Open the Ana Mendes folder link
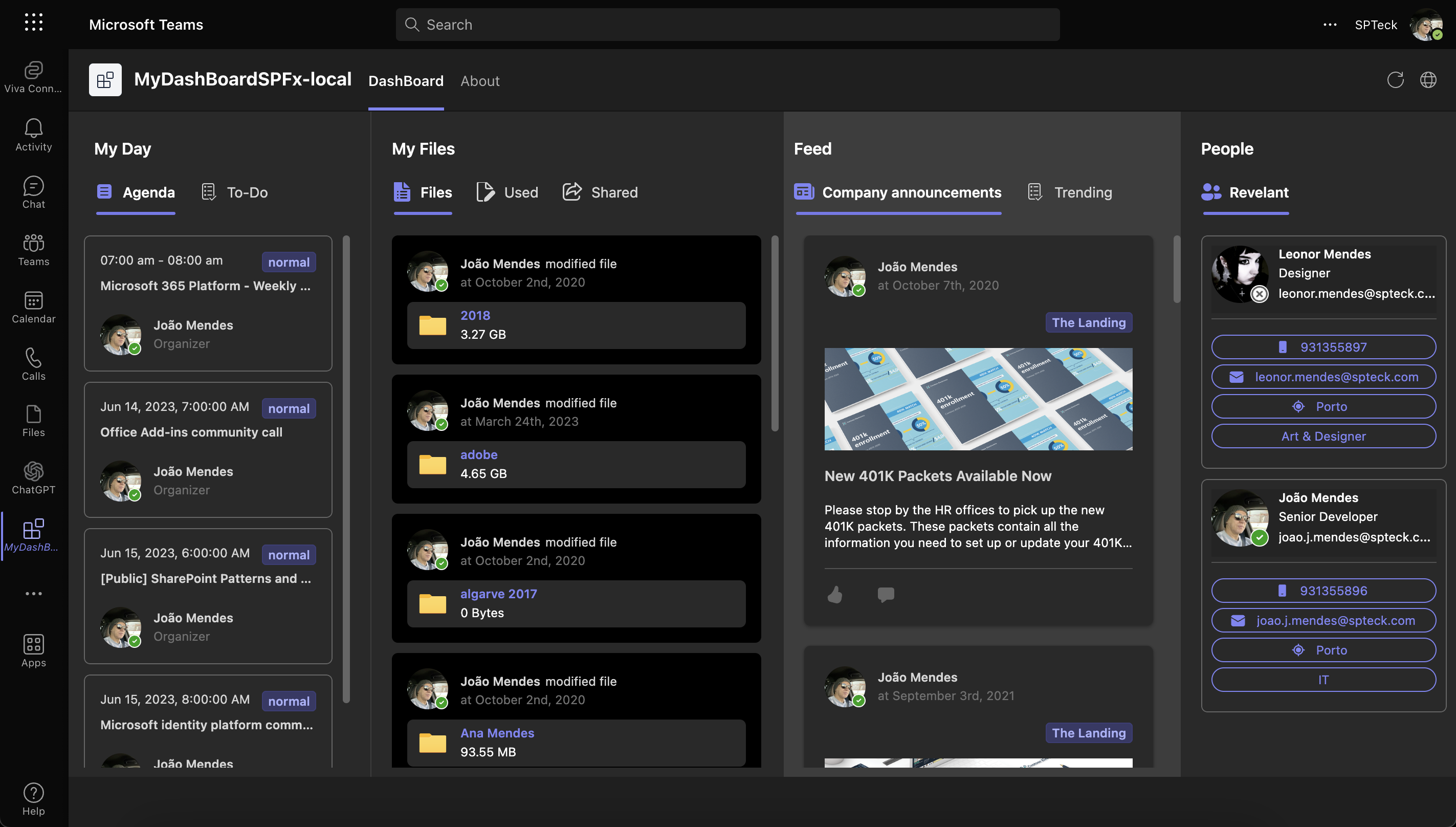This screenshot has height=827, width=1456. [497, 733]
